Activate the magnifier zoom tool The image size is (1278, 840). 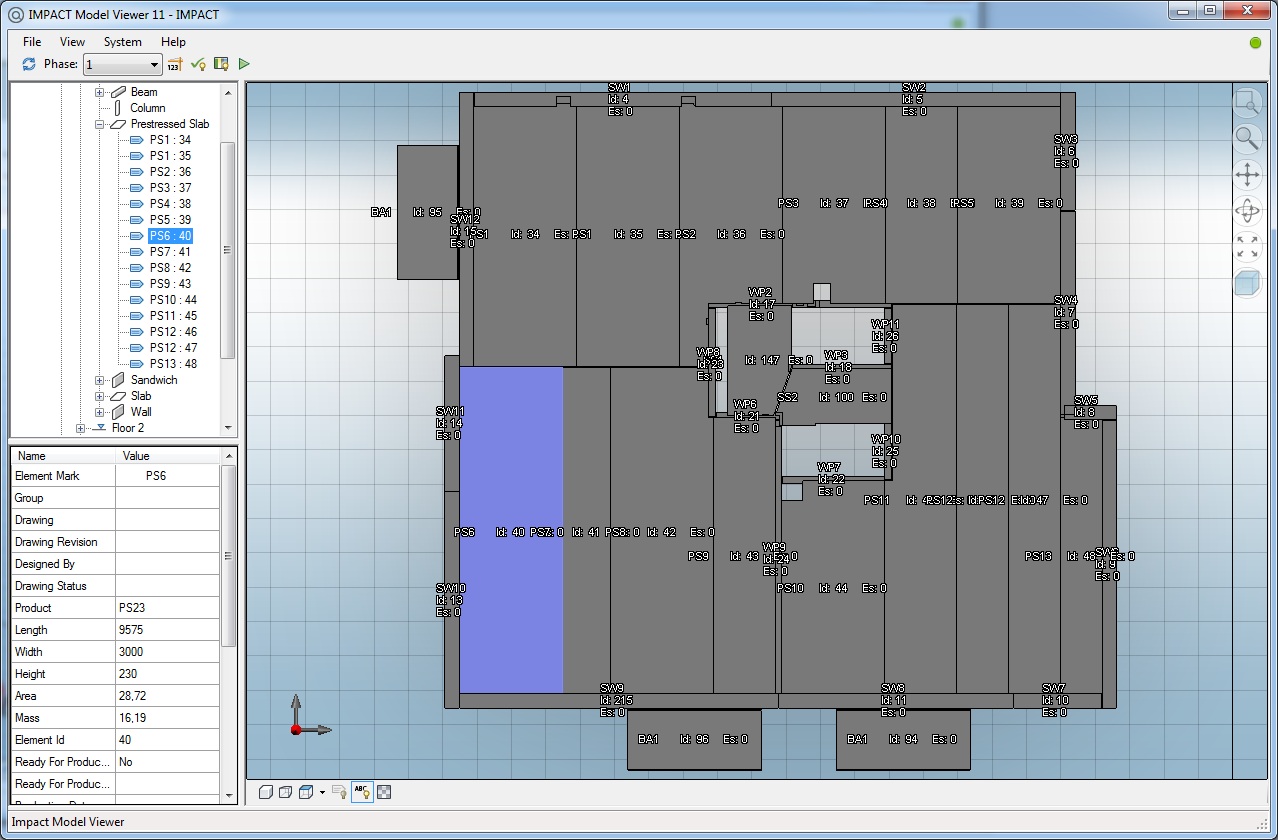pos(1247,139)
